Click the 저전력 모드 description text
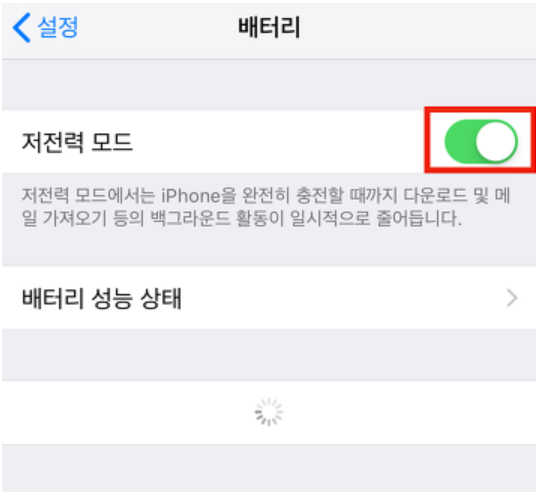 pyautogui.click(x=266, y=207)
